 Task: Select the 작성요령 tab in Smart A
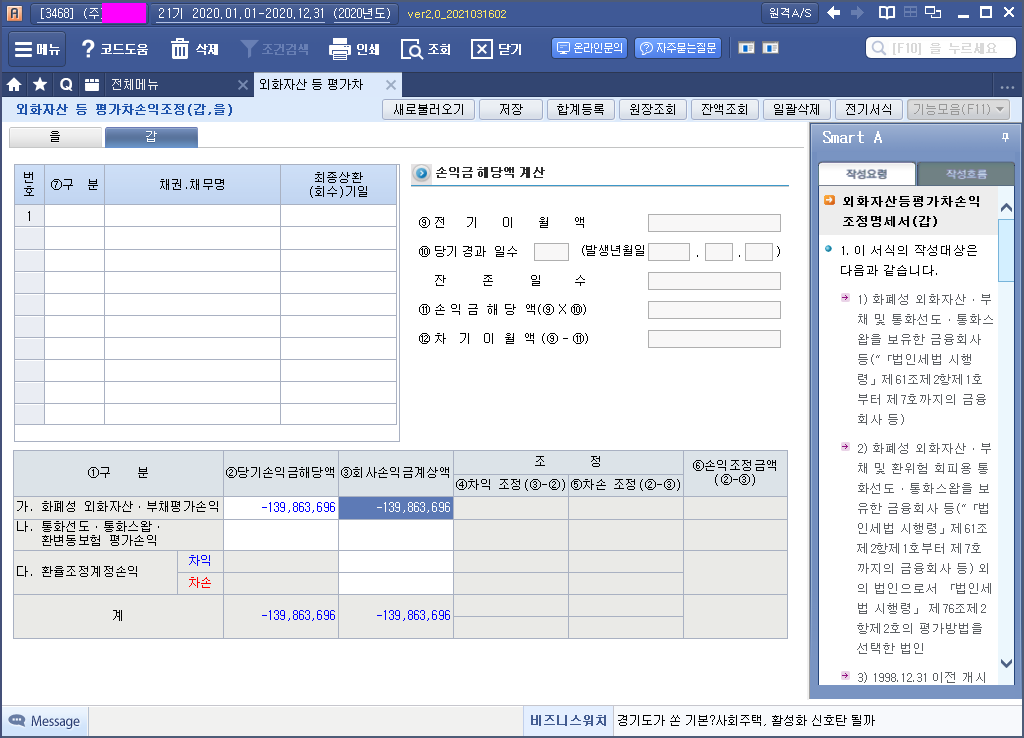866,174
